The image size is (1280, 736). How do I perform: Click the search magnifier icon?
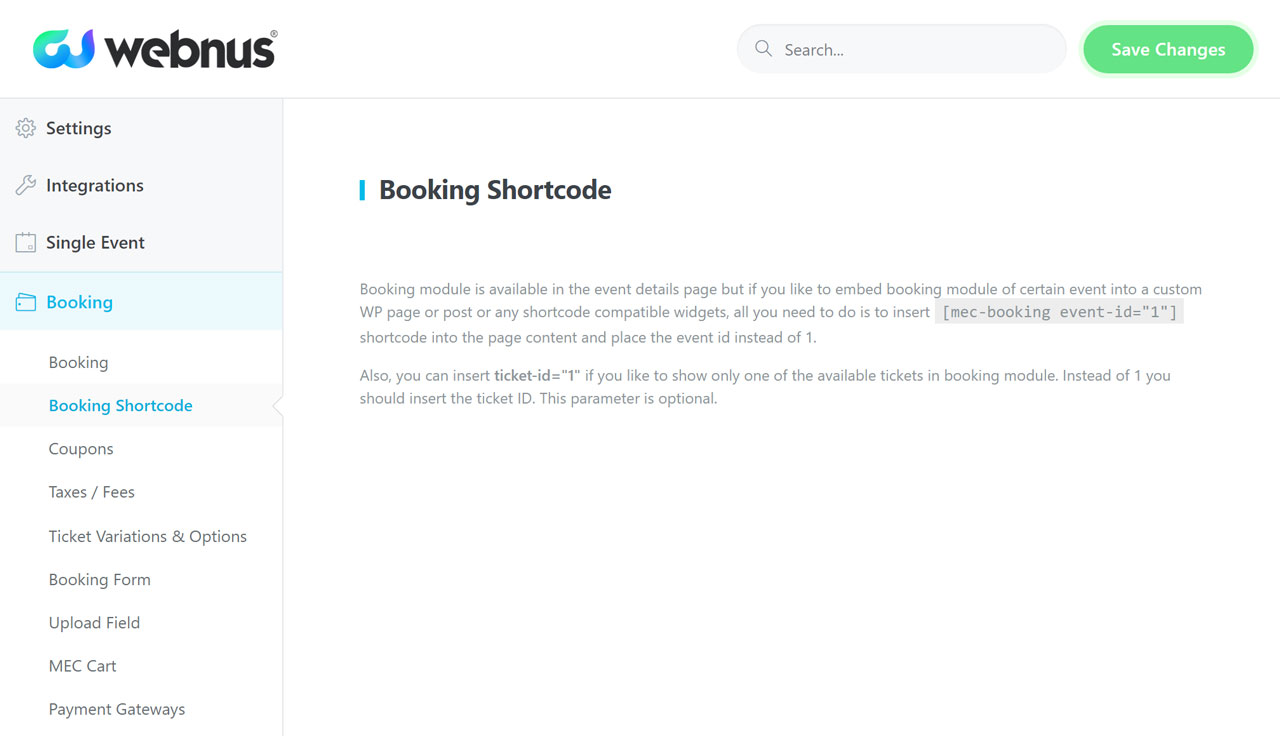pyautogui.click(x=763, y=49)
